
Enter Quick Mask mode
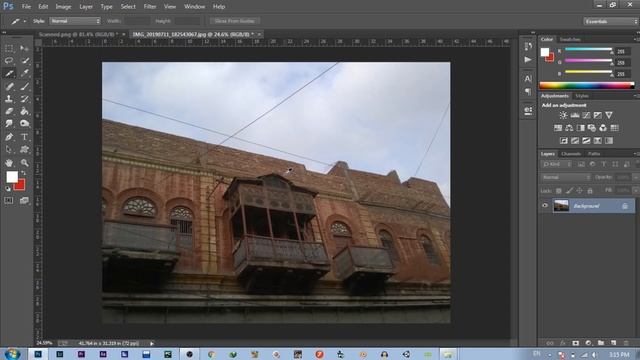point(9,200)
